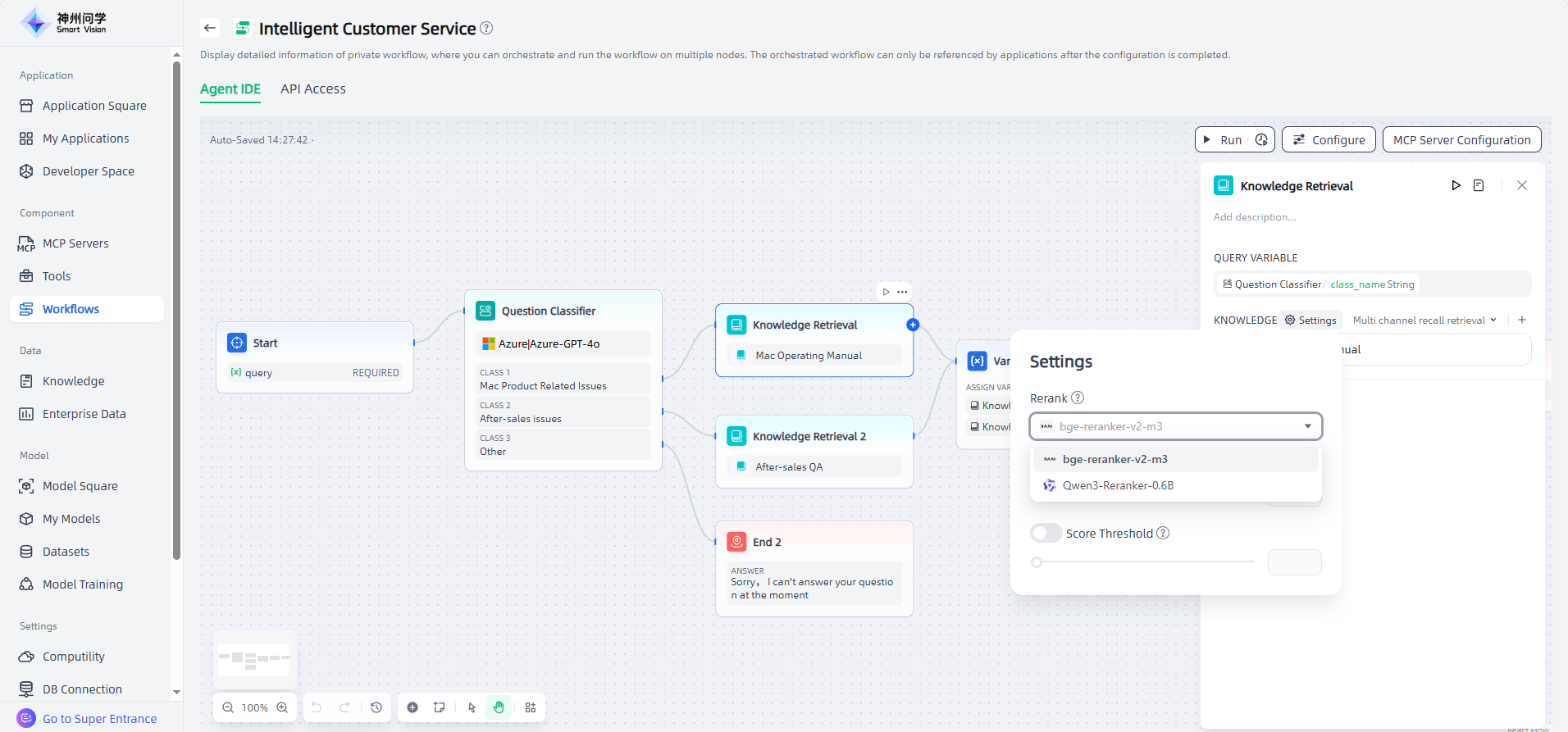Select the pointer mode cursor icon

tap(472, 707)
